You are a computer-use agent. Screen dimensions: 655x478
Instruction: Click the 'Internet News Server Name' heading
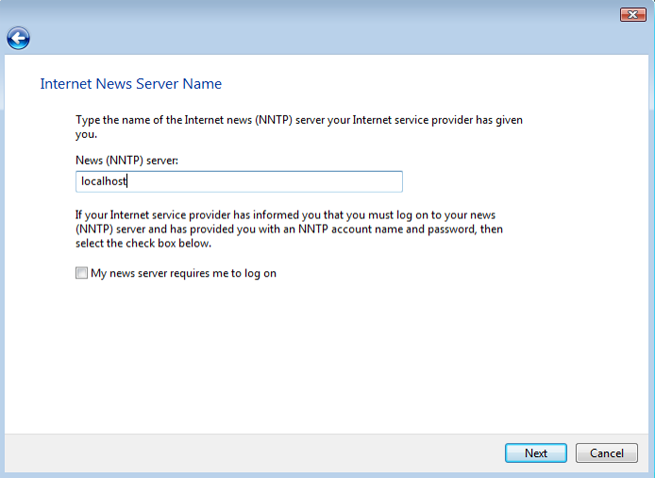coord(131,84)
